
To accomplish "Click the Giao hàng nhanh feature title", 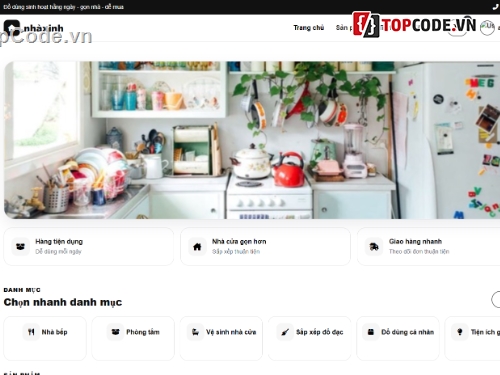I will tap(415, 241).
